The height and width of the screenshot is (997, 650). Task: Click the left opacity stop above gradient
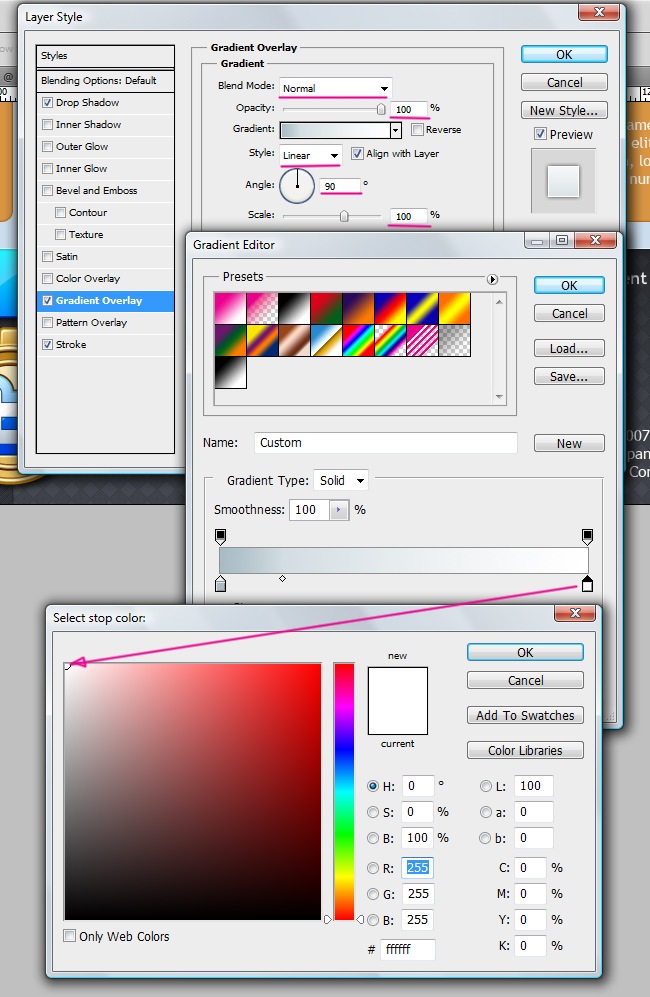(x=220, y=537)
